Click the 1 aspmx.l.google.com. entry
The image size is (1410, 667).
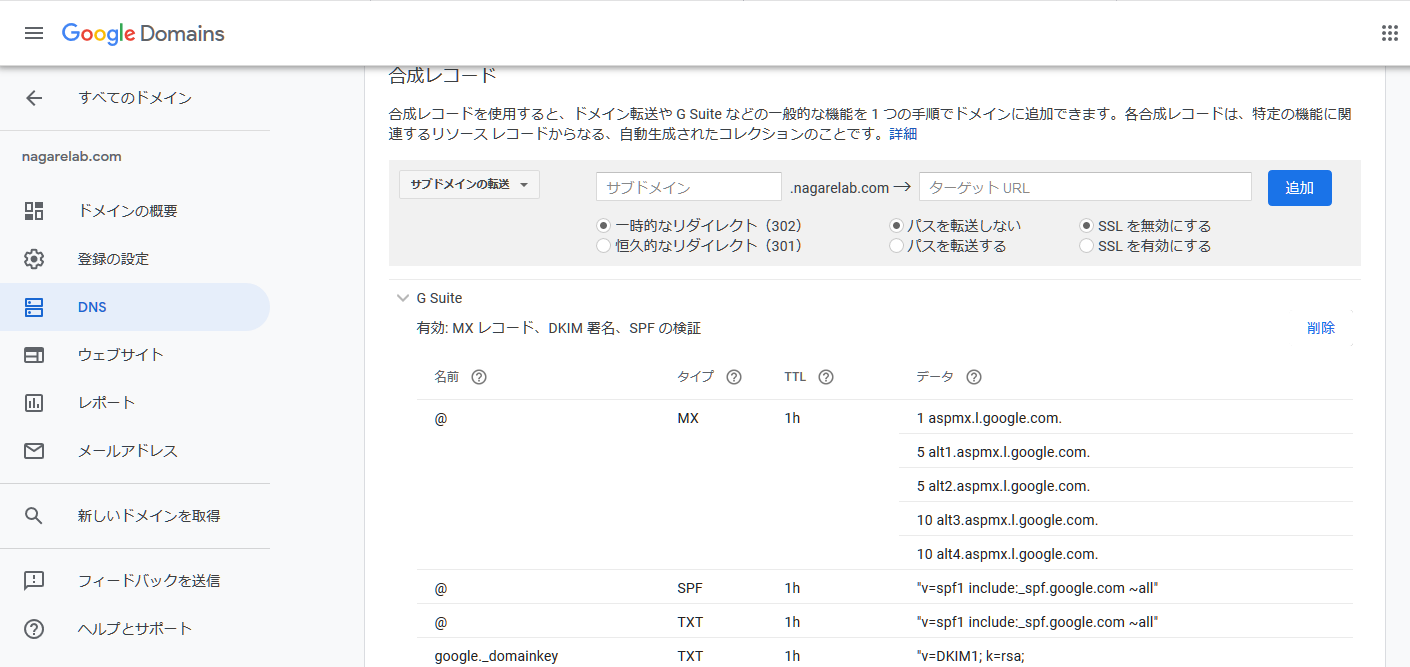pyautogui.click(x=989, y=418)
